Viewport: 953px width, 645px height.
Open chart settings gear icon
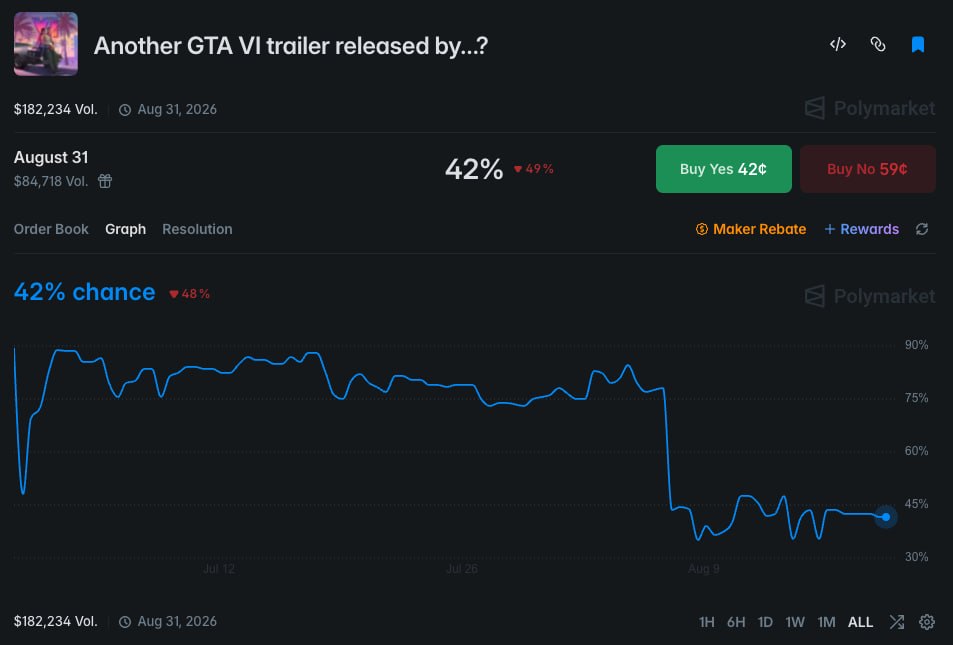(x=927, y=622)
